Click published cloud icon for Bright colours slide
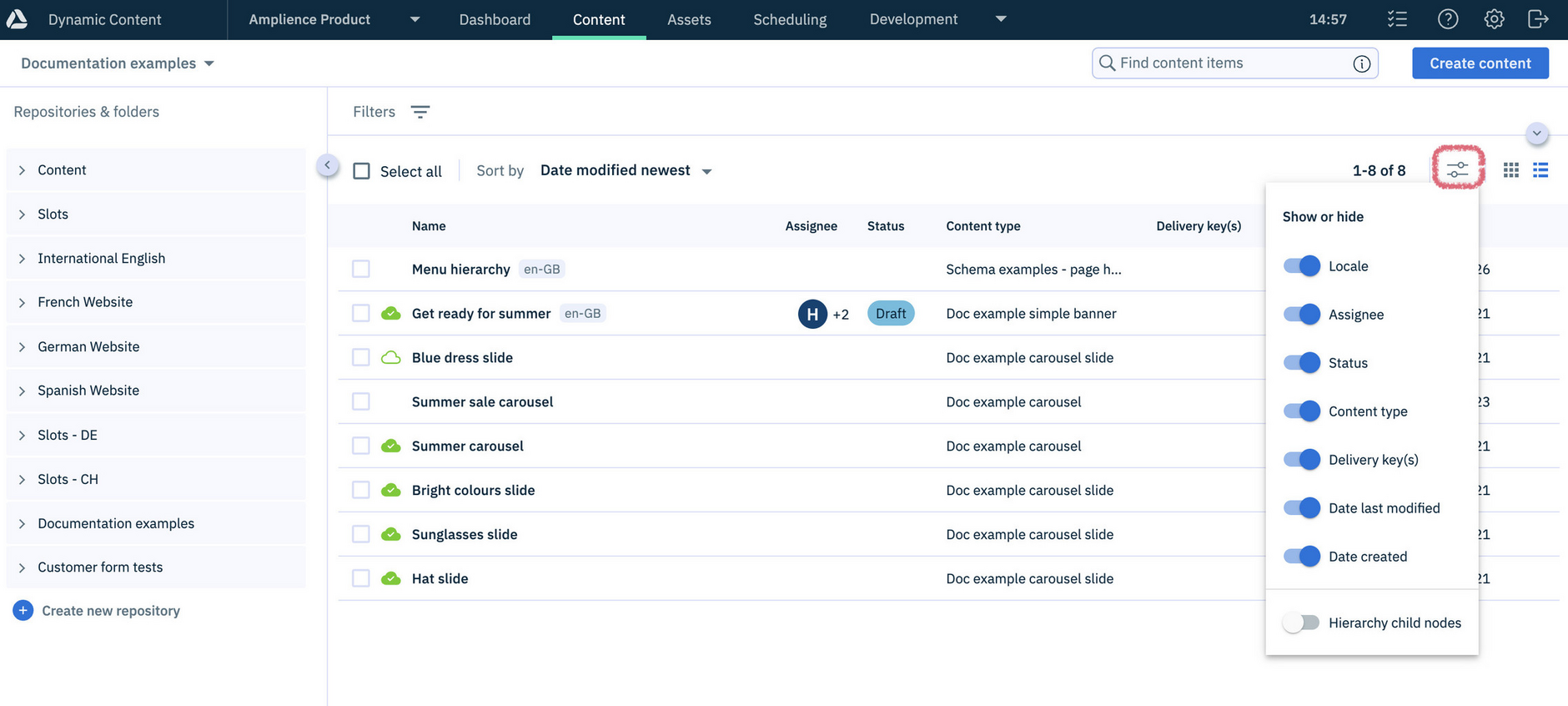1568x706 pixels. pyautogui.click(x=390, y=491)
